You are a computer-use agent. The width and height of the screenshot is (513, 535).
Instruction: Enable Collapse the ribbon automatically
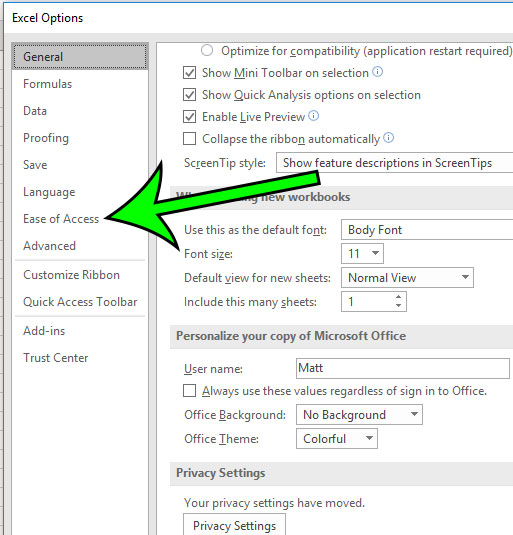[189, 139]
